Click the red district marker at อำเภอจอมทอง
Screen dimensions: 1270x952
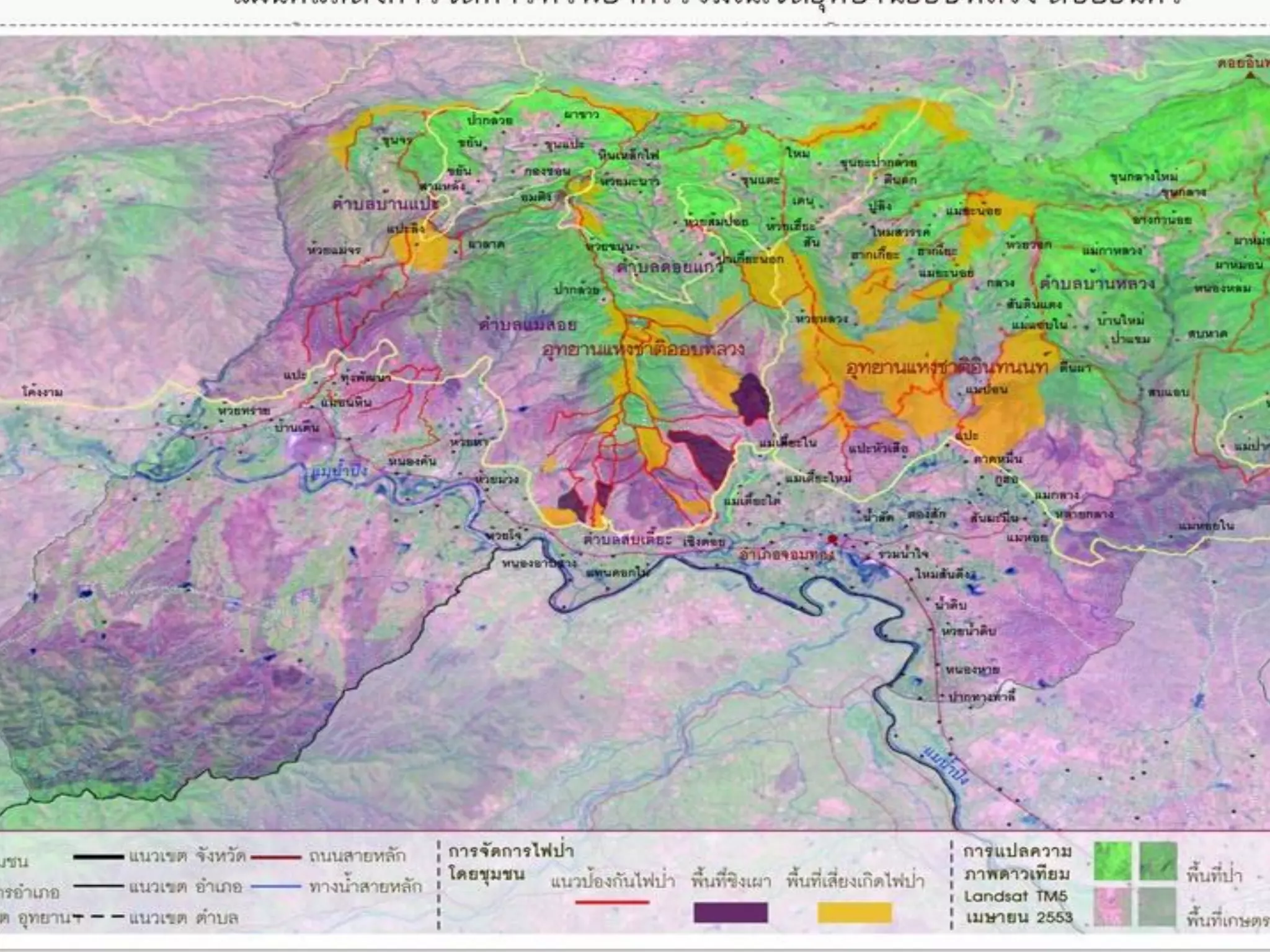coord(832,539)
